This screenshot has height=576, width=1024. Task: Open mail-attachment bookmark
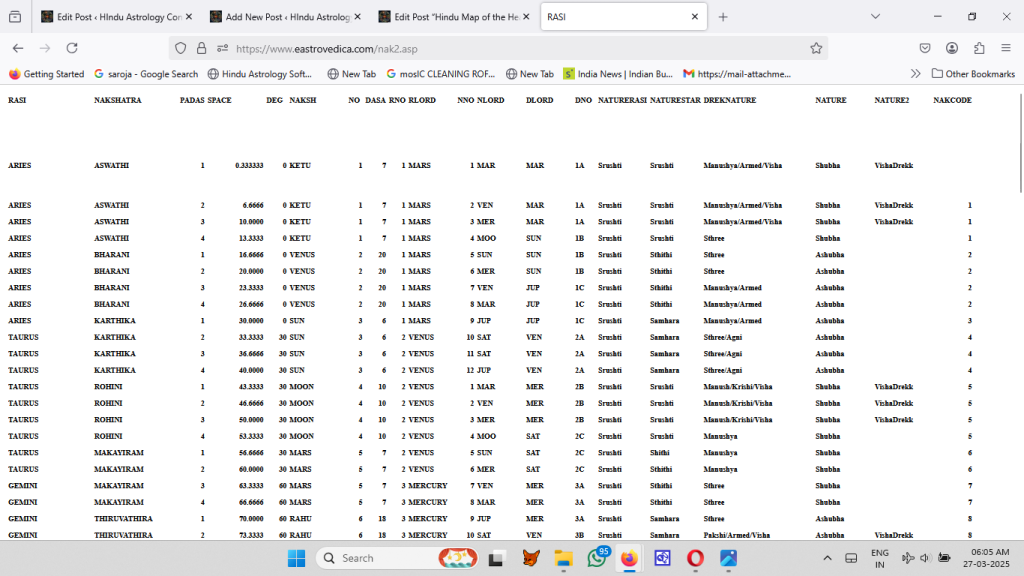[737, 74]
